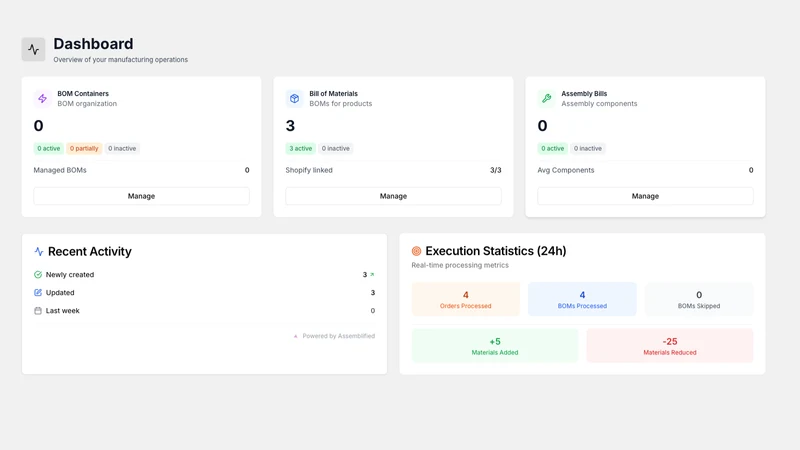Click the 'BOM organization' subtitle

(87, 104)
